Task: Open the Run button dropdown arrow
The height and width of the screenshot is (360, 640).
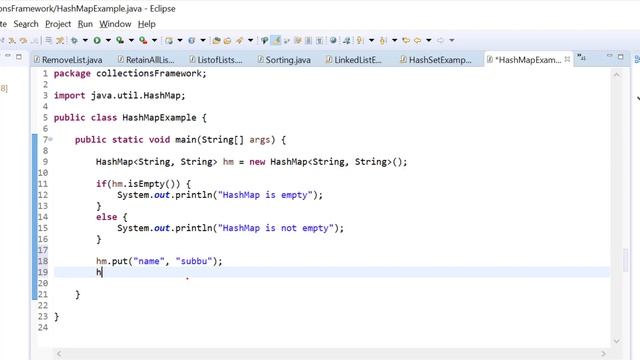Action: 108,40
